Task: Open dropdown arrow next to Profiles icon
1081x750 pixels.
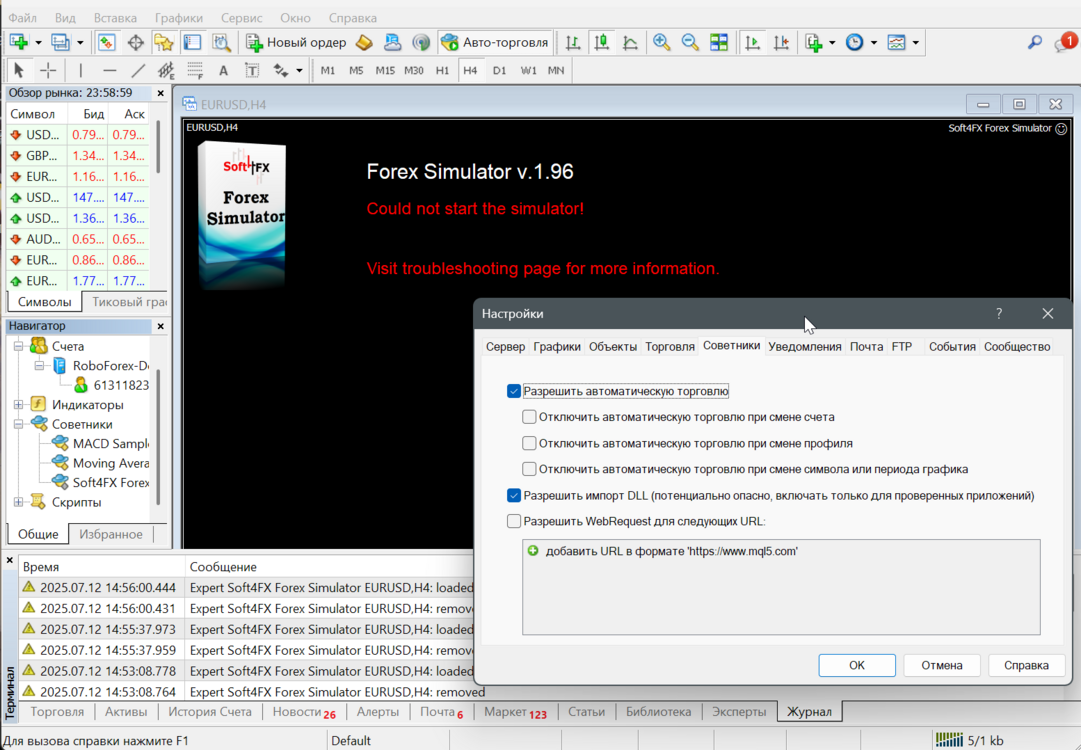Action: coord(80,43)
